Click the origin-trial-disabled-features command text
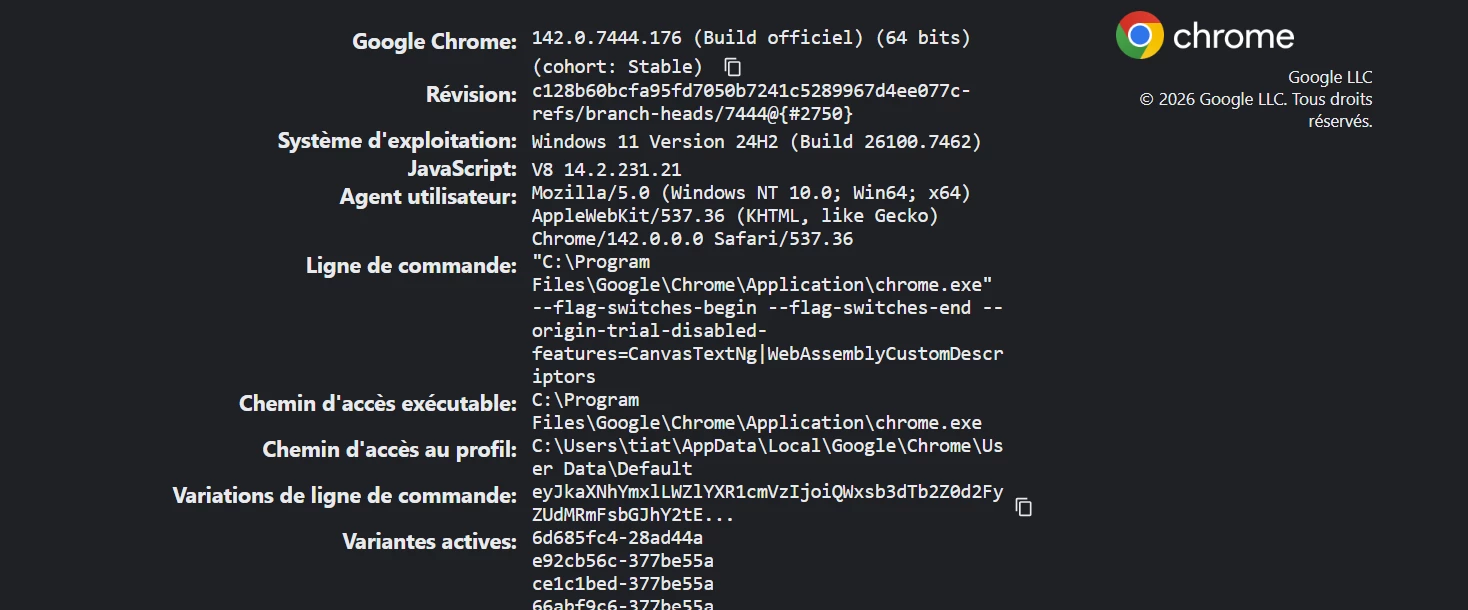This screenshot has height=610, width=1468. (x=767, y=343)
